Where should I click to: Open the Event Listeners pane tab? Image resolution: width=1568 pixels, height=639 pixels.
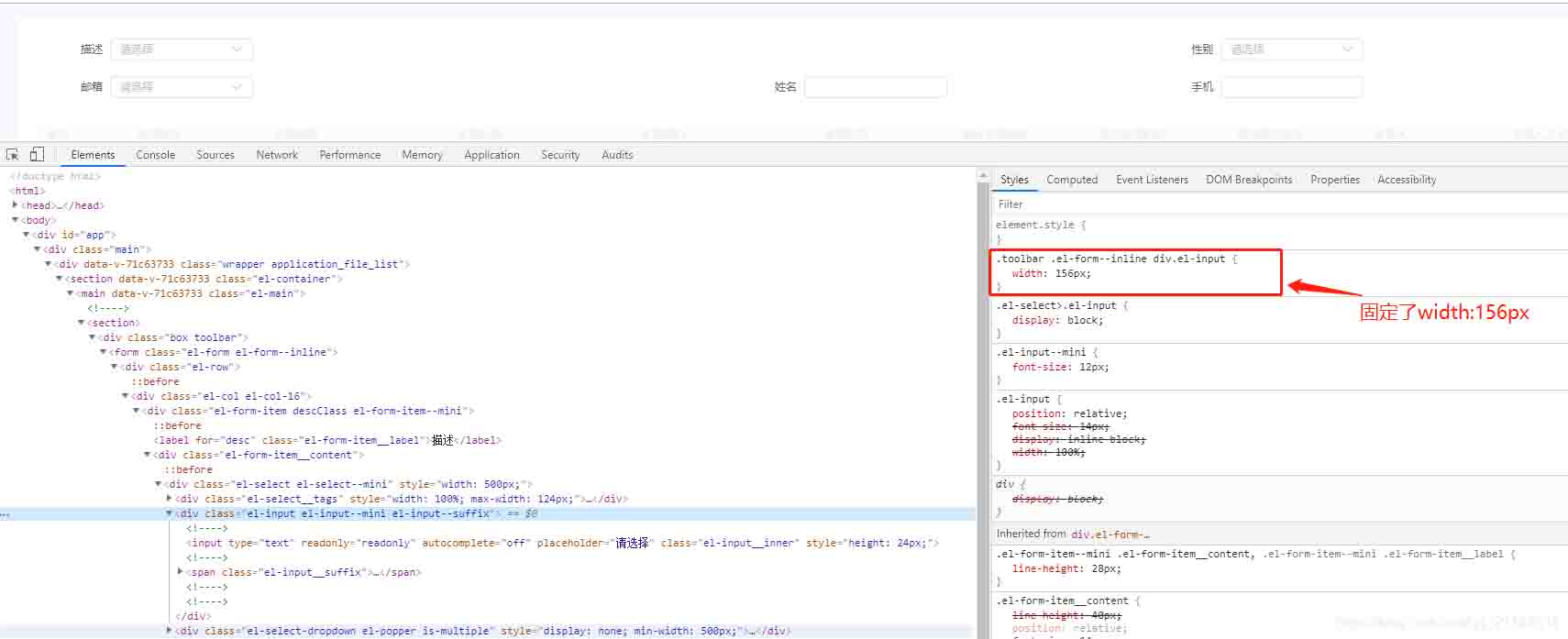(x=1152, y=180)
